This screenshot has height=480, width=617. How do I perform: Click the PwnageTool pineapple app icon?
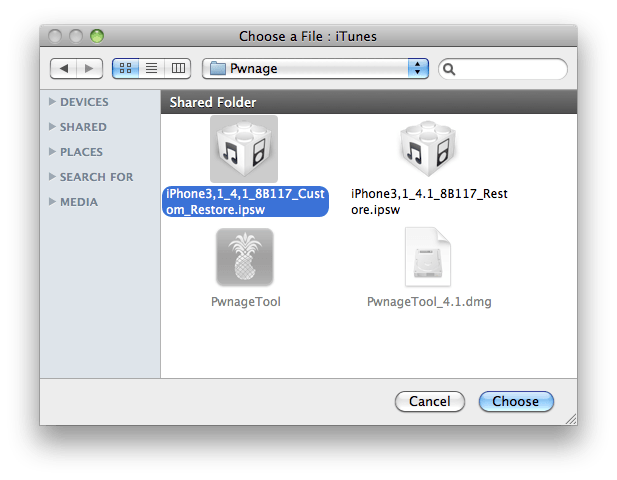click(244, 258)
